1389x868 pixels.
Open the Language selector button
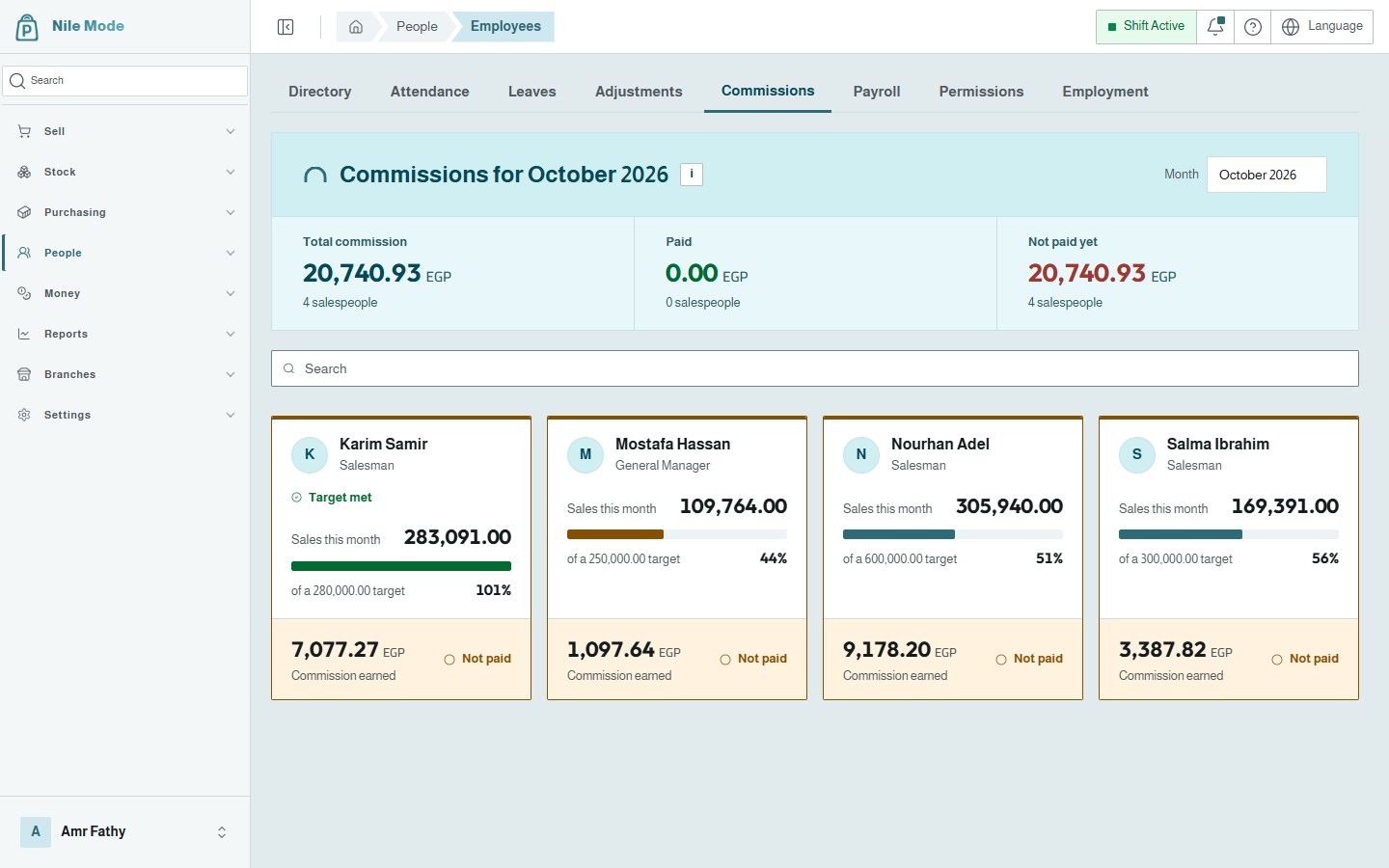click(x=1322, y=27)
